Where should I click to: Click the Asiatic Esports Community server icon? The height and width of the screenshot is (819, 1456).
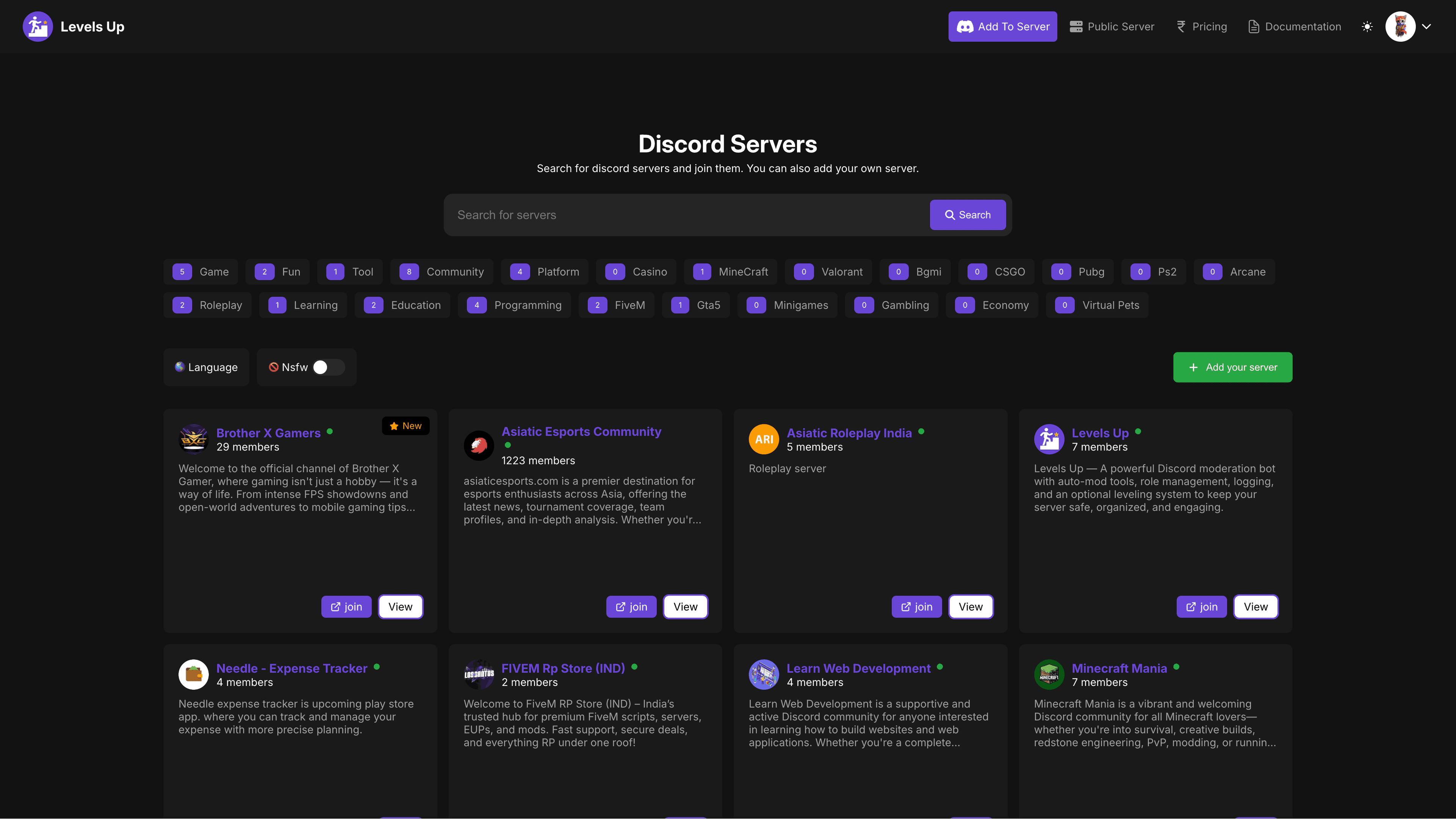click(x=479, y=446)
